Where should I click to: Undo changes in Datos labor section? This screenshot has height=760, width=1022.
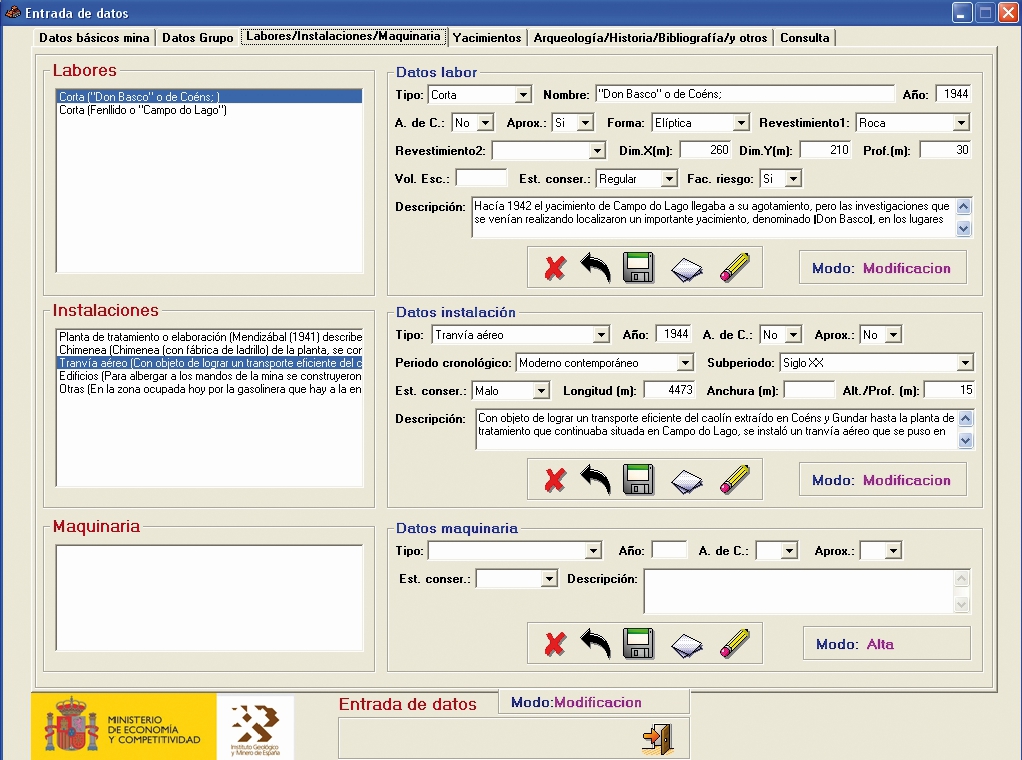point(595,268)
